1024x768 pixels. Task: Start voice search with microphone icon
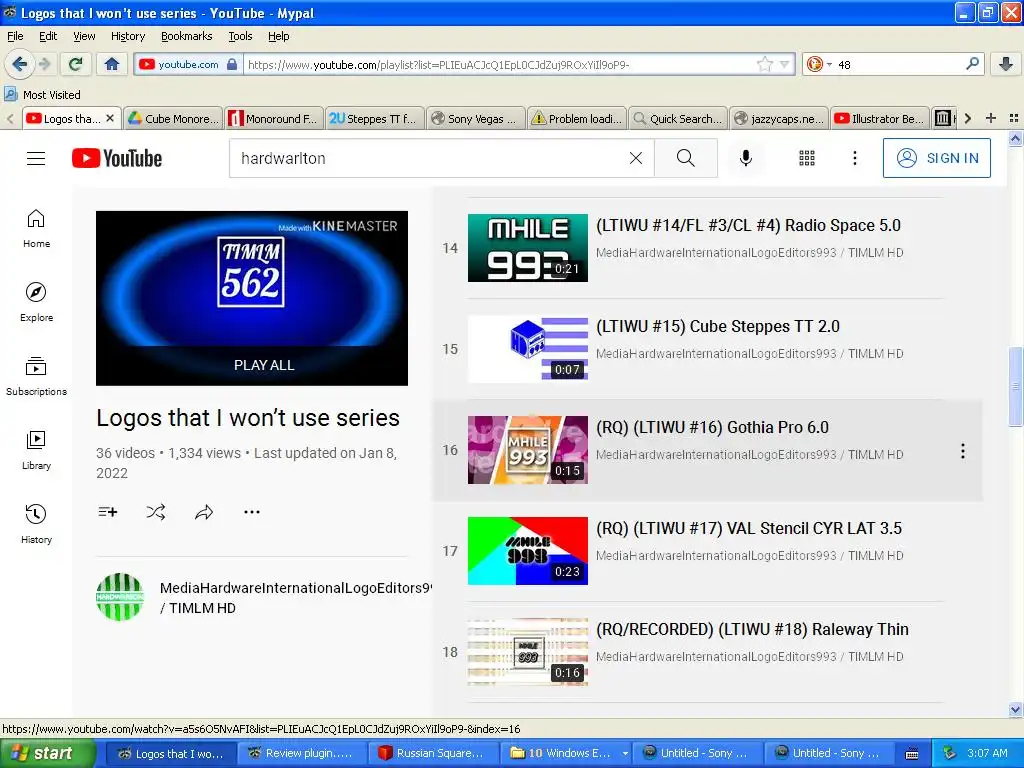pos(746,158)
